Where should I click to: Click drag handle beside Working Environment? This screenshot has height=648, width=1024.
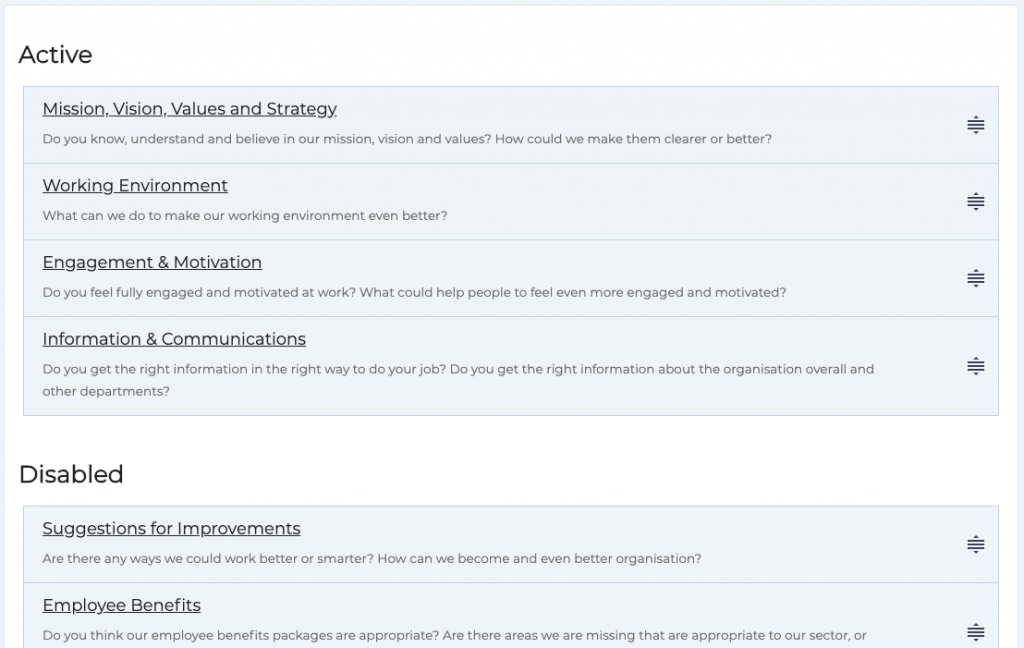975,200
